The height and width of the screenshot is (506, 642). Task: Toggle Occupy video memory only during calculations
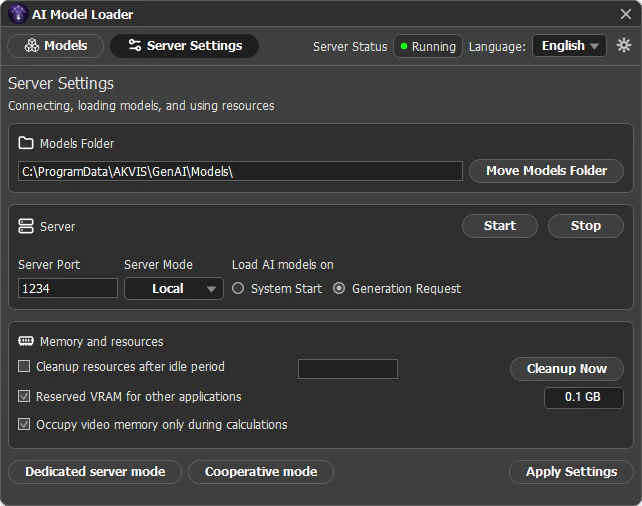click(24, 424)
